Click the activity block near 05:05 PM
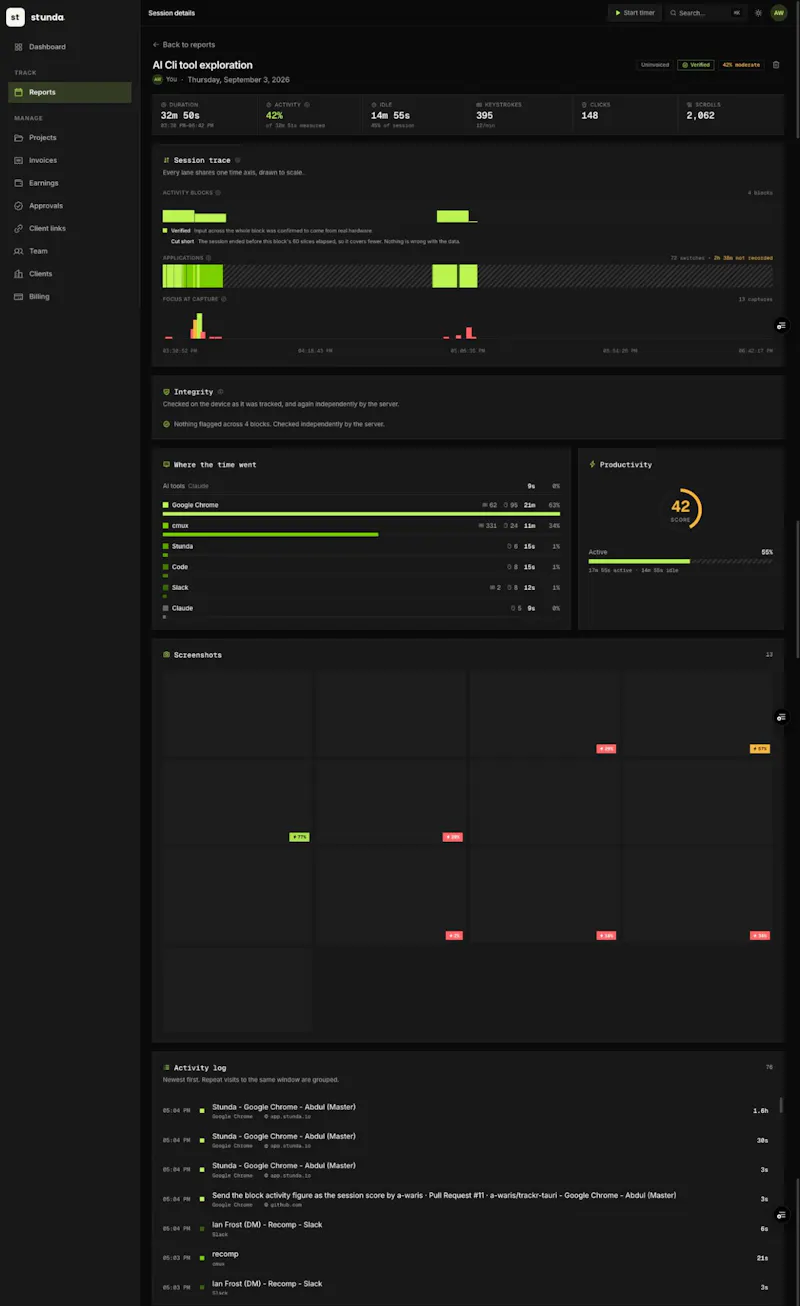The image size is (800, 1306). (x=452, y=216)
